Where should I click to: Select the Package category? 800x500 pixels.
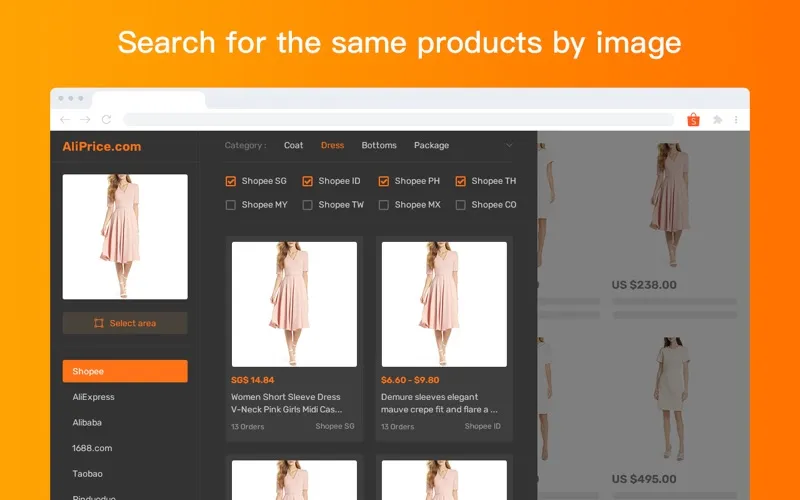click(x=431, y=145)
